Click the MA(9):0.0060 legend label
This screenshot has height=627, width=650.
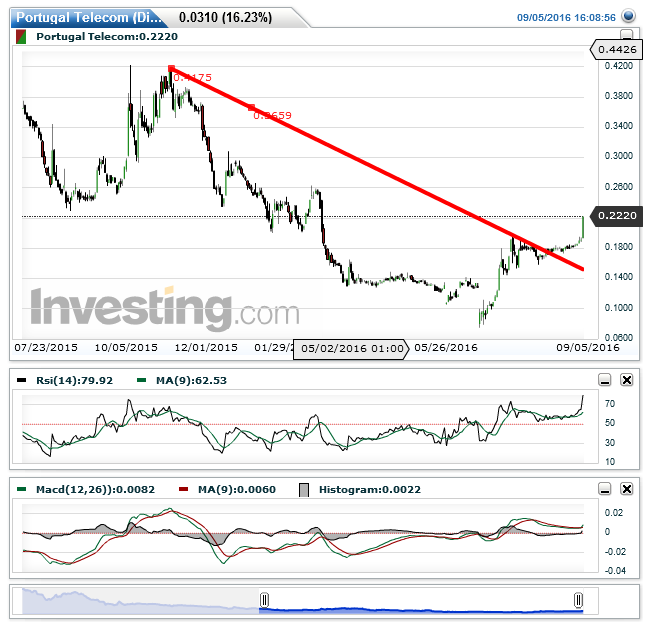pyautogui.click(x=237, y=489)
